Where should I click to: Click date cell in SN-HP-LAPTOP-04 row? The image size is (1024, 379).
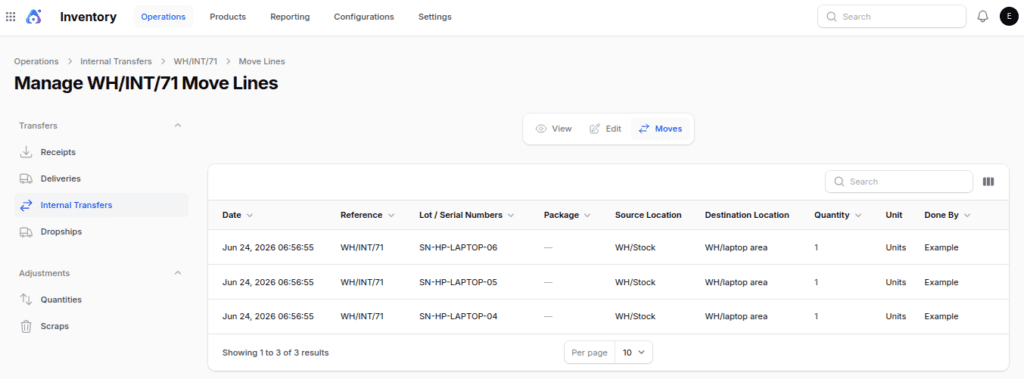point(268,316)
